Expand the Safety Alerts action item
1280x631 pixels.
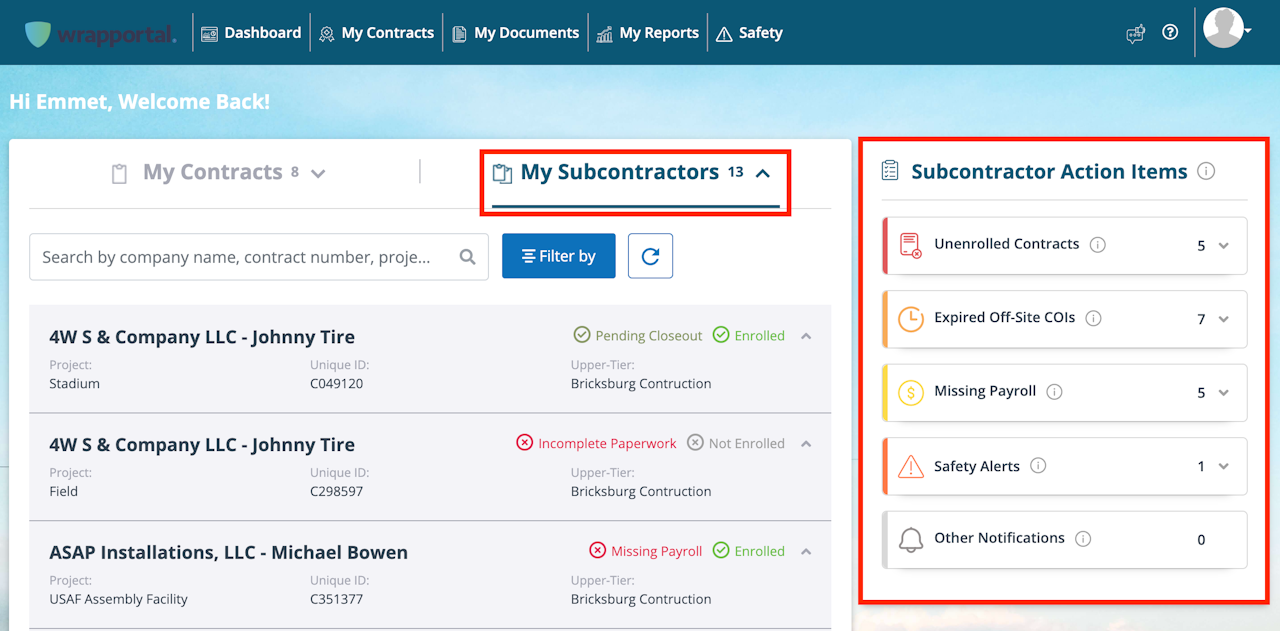pos(1223,466)
